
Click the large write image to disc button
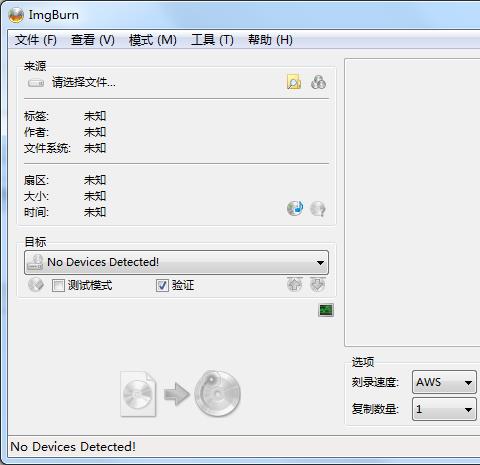coord(180,394)
